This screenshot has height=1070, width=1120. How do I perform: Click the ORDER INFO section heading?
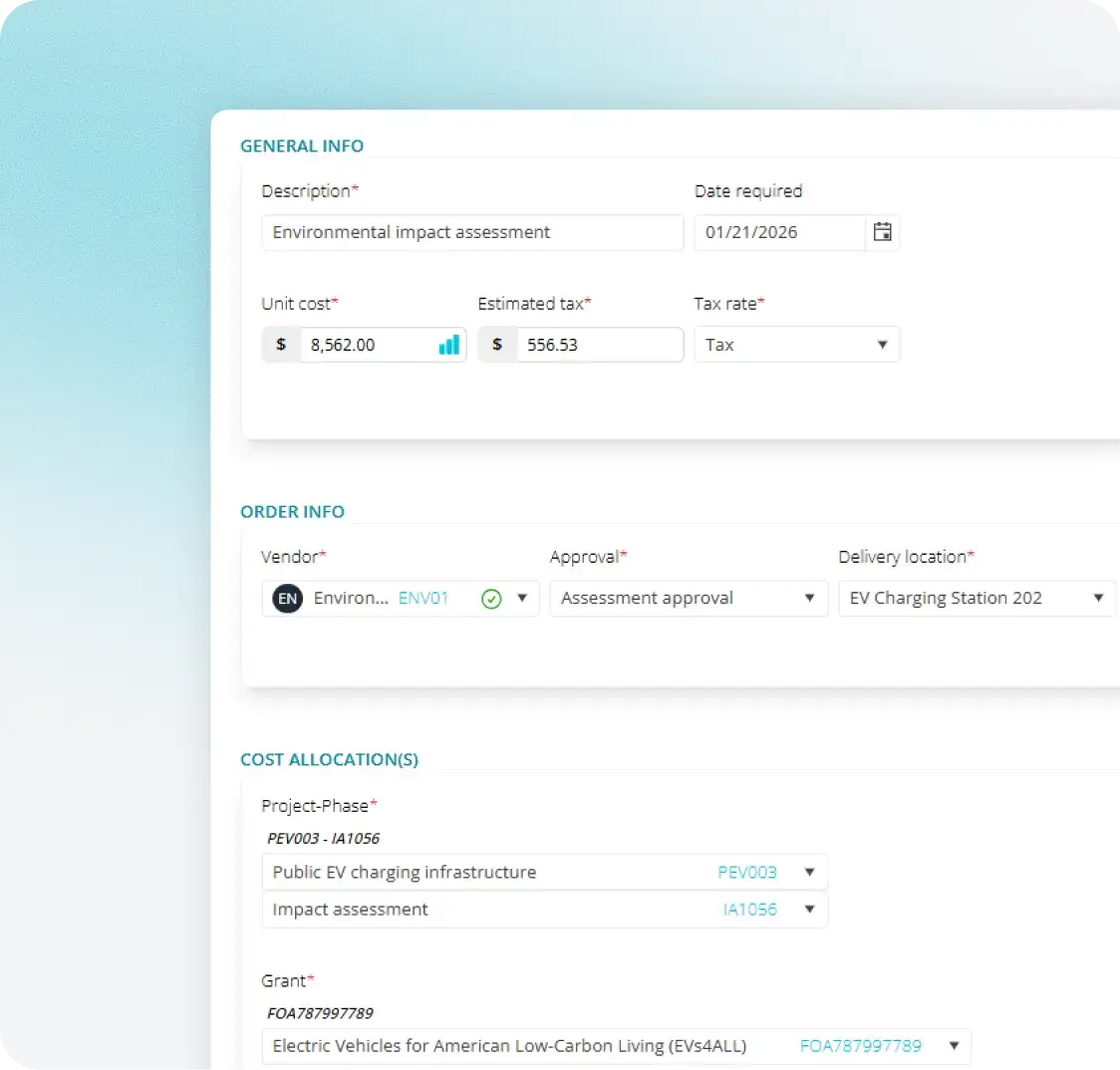tap(292, 511)
